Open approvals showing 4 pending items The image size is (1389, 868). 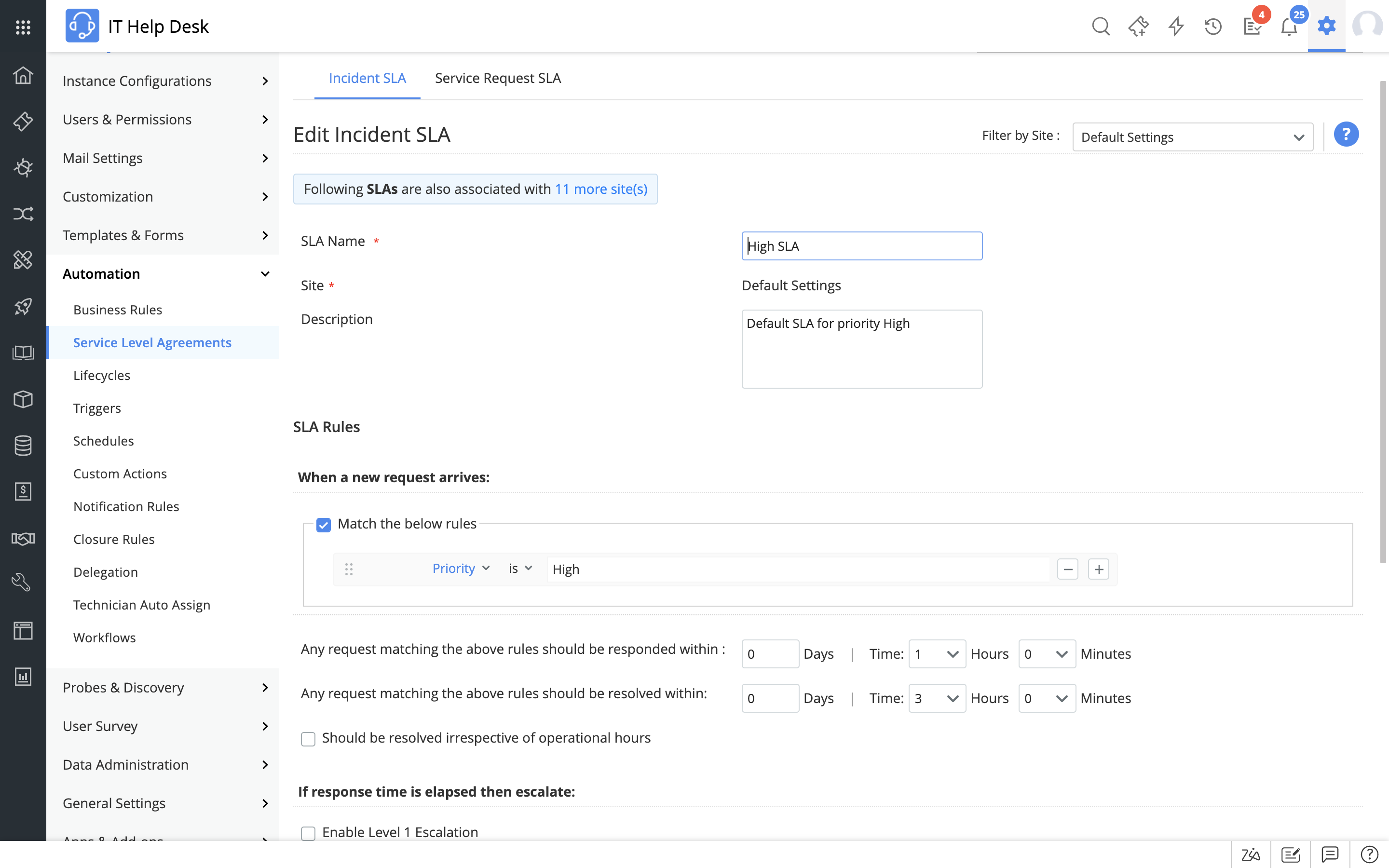coord(1252,26)
